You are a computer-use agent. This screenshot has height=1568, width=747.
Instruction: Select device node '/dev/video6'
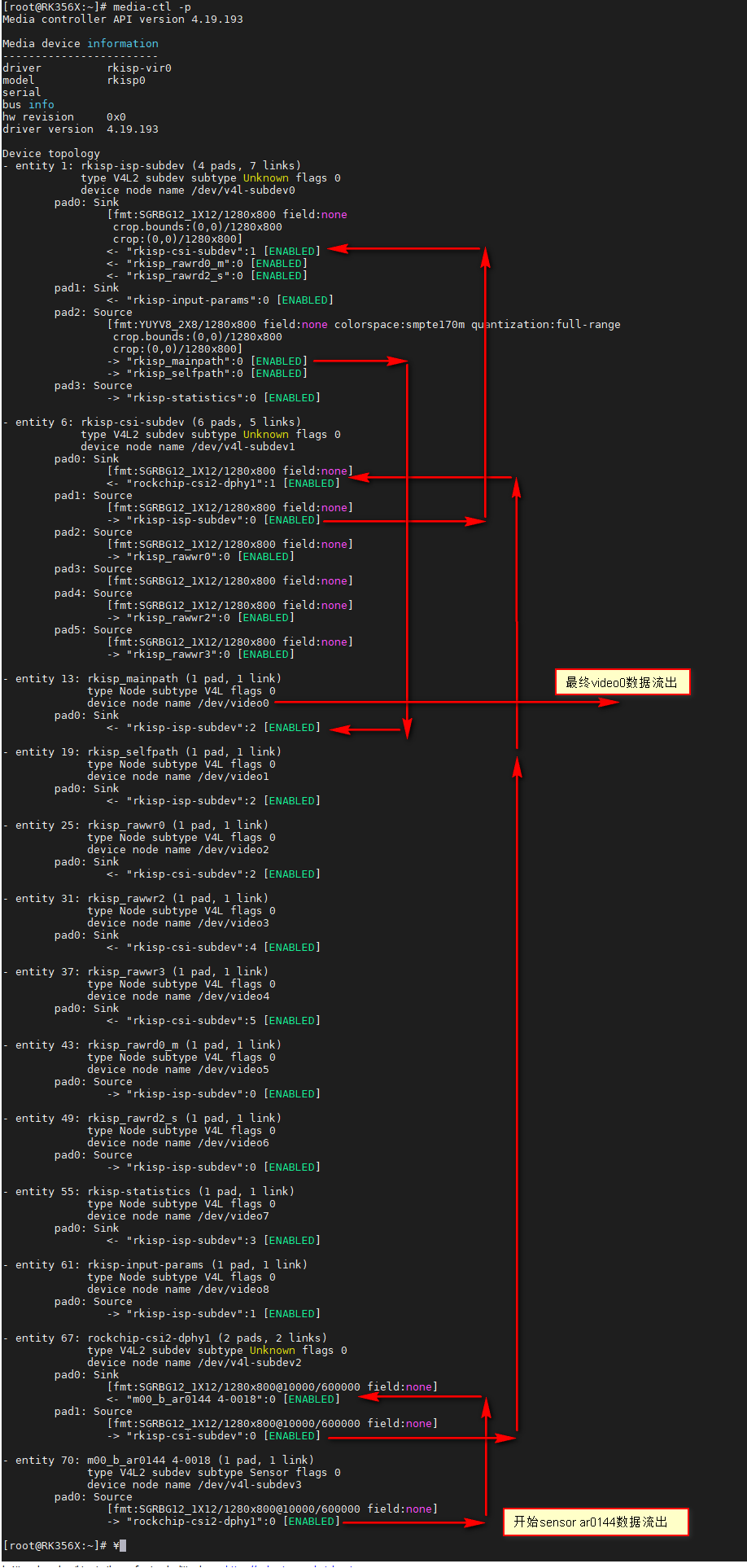pyautogui.click(x=234, y=1142)
